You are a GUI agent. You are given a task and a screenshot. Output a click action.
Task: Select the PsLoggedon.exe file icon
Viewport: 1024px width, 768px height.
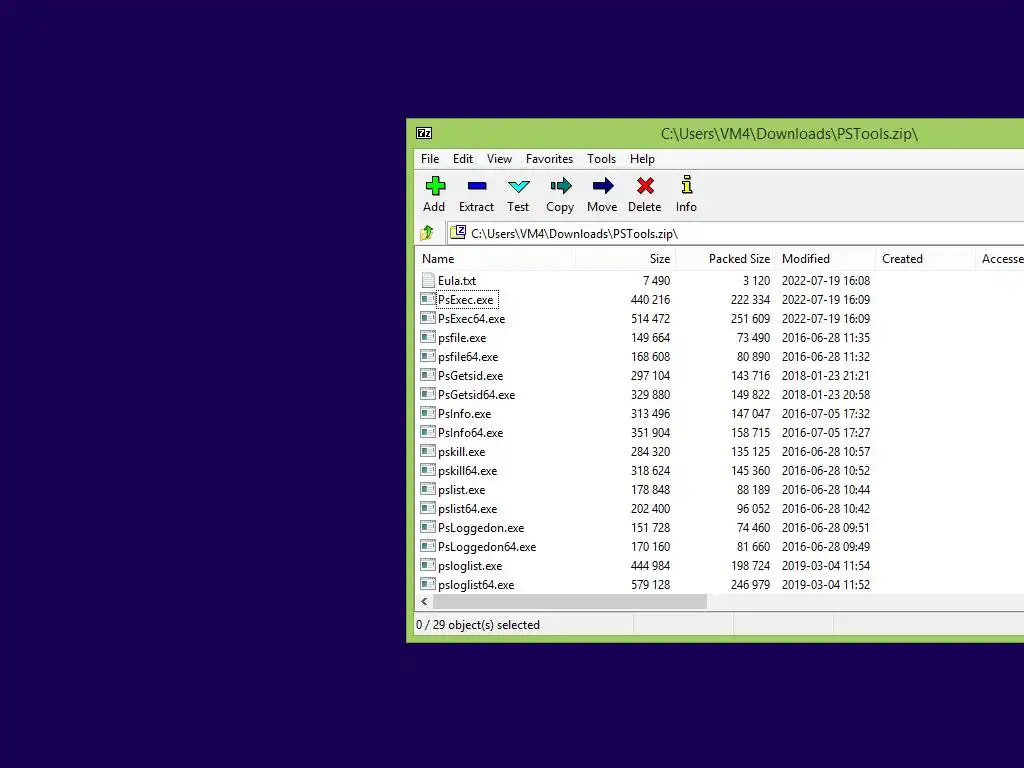tap(428, 526)
